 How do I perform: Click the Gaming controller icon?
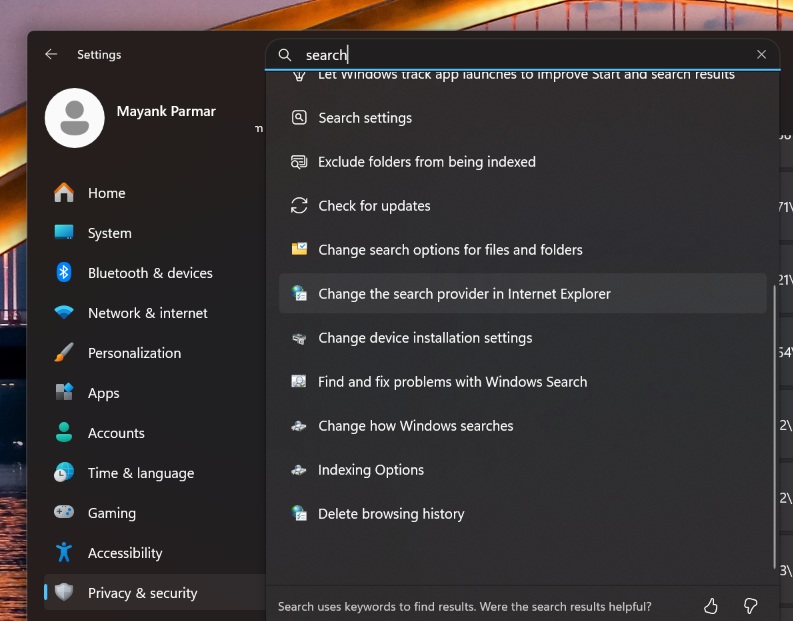point(64,512)
